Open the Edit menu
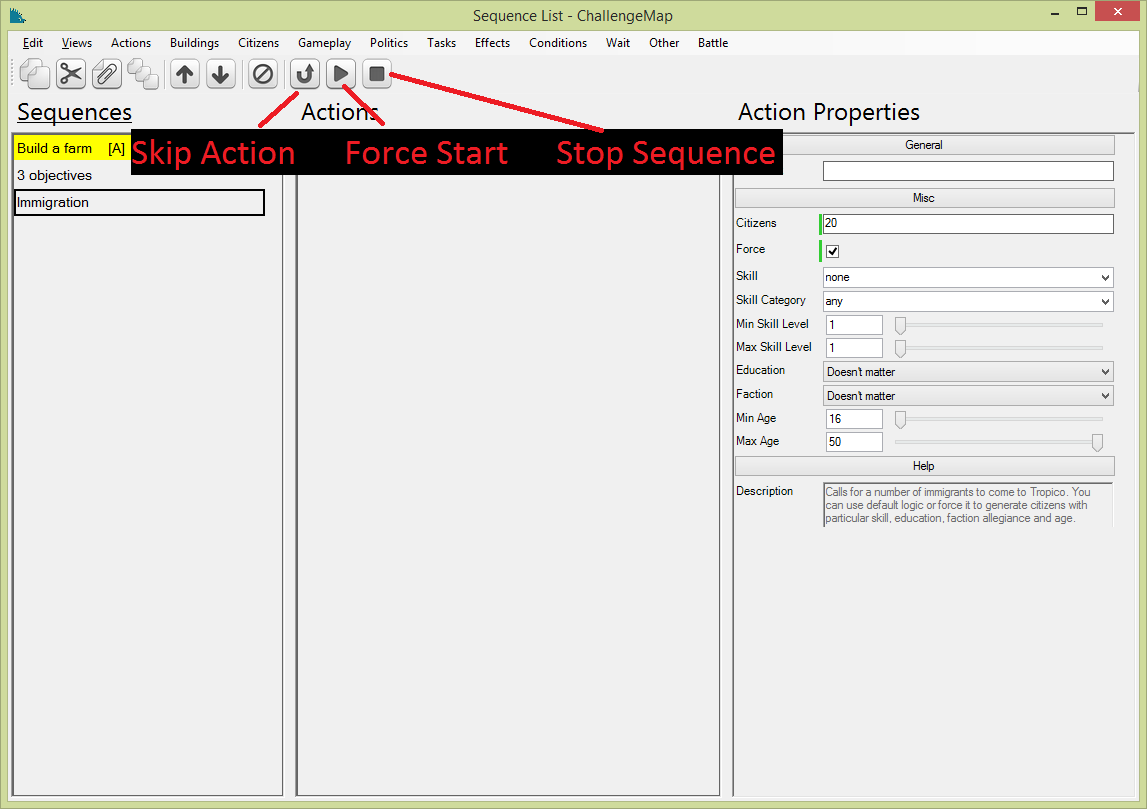Screen dimensions: 1147x809 [33, 42]
